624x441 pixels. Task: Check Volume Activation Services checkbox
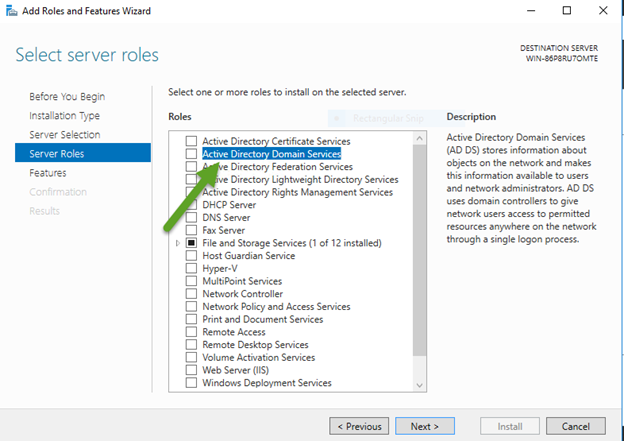click(x=191, y=357)
